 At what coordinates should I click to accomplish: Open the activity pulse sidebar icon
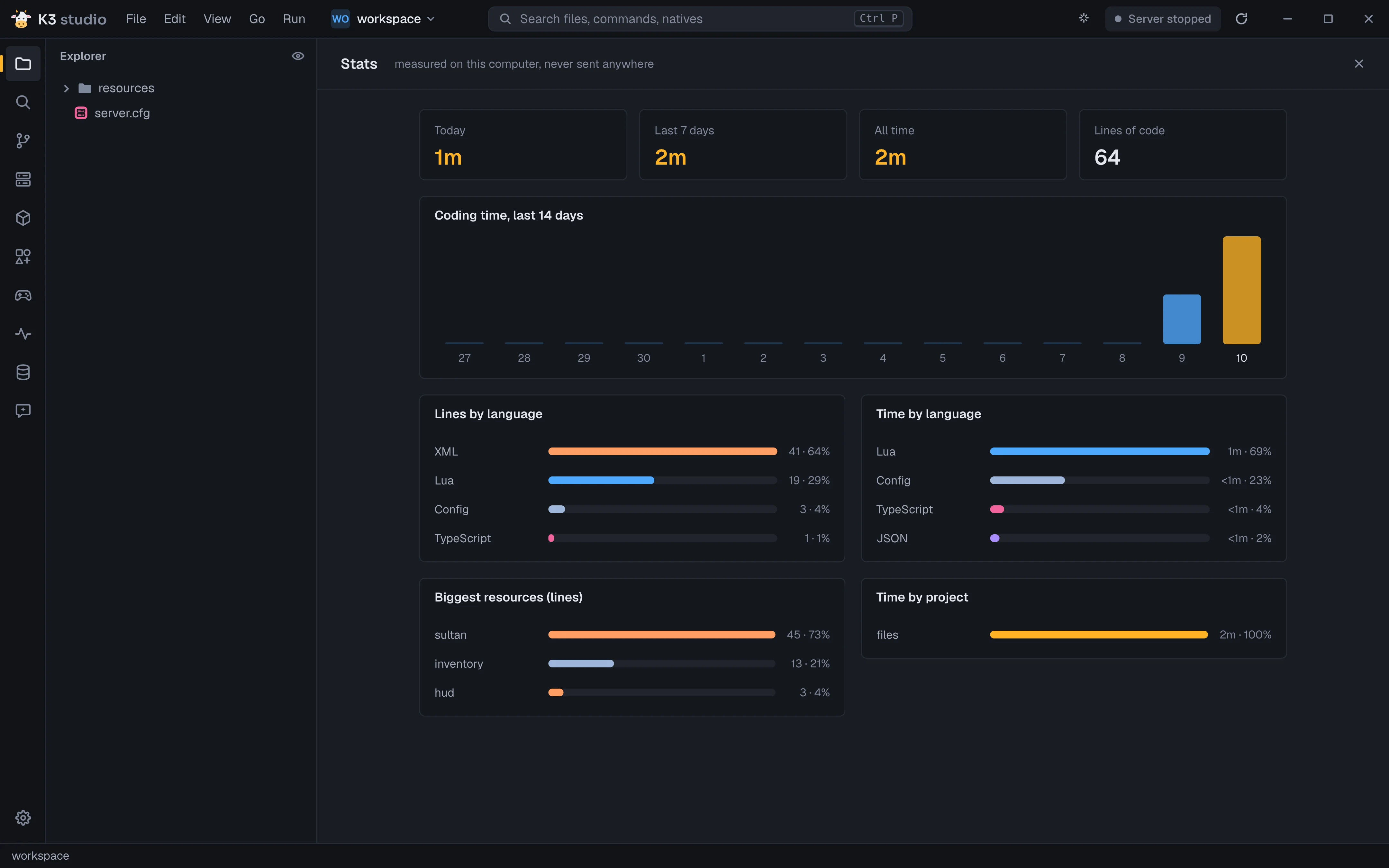[x=23, y=334]
